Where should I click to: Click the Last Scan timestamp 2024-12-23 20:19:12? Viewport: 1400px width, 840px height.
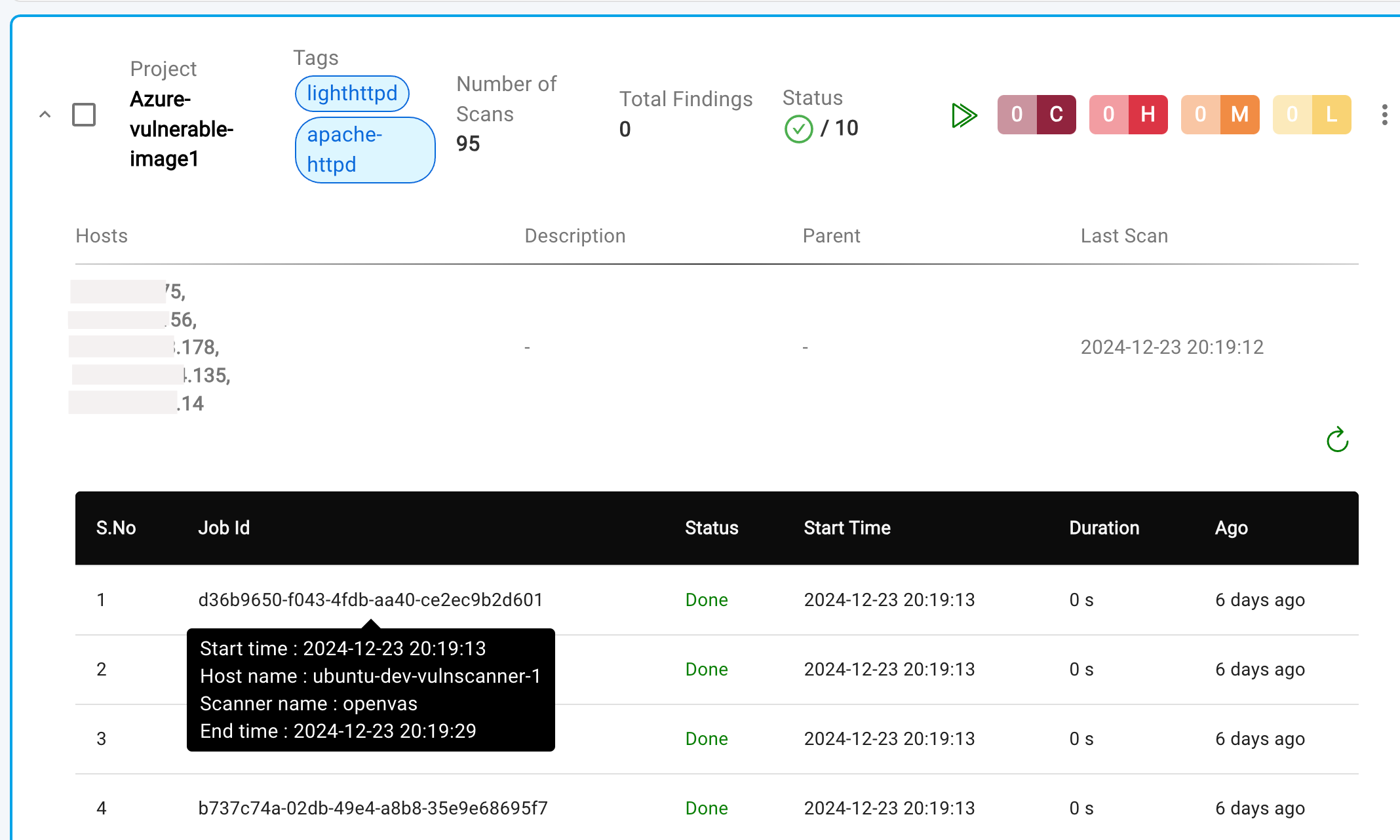(x=1172, y=347)
